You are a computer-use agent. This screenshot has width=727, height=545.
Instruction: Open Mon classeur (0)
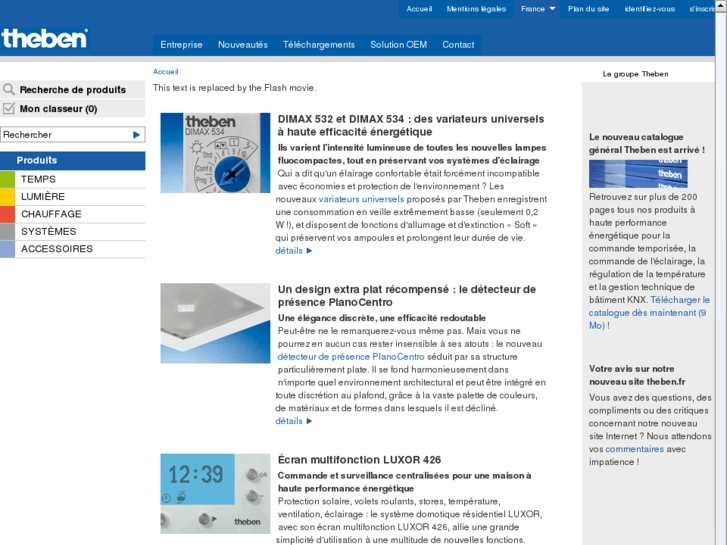tap(58, 109)
